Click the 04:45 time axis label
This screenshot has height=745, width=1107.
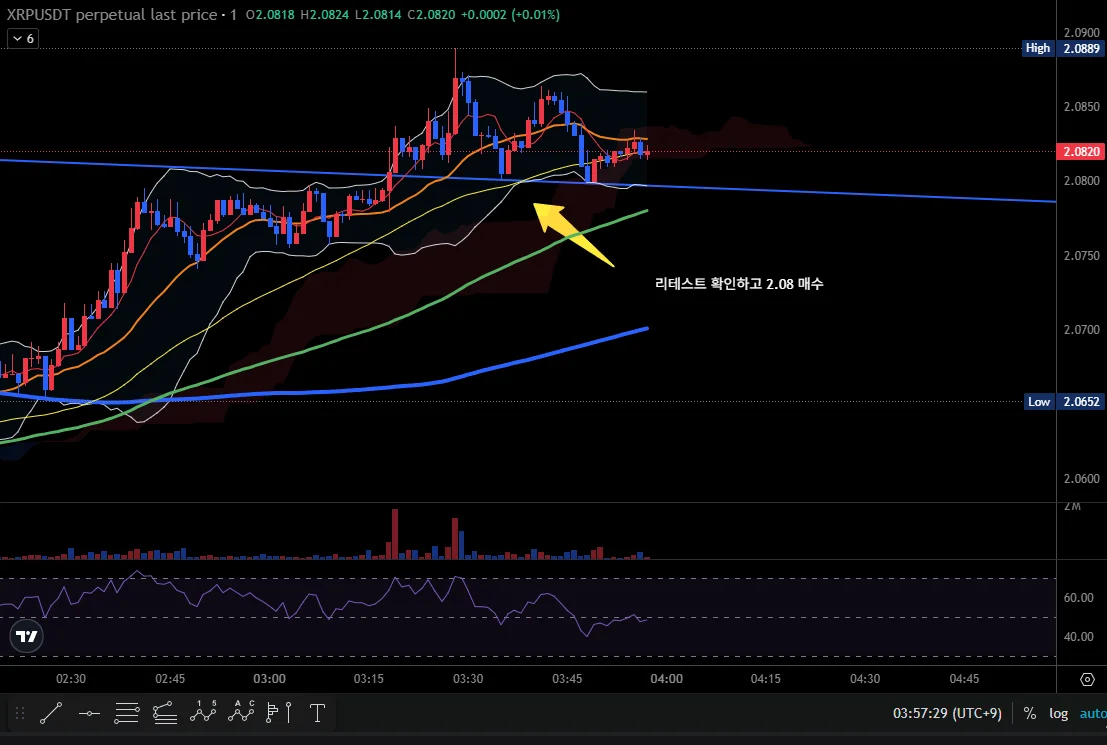[x=964, y=679]
